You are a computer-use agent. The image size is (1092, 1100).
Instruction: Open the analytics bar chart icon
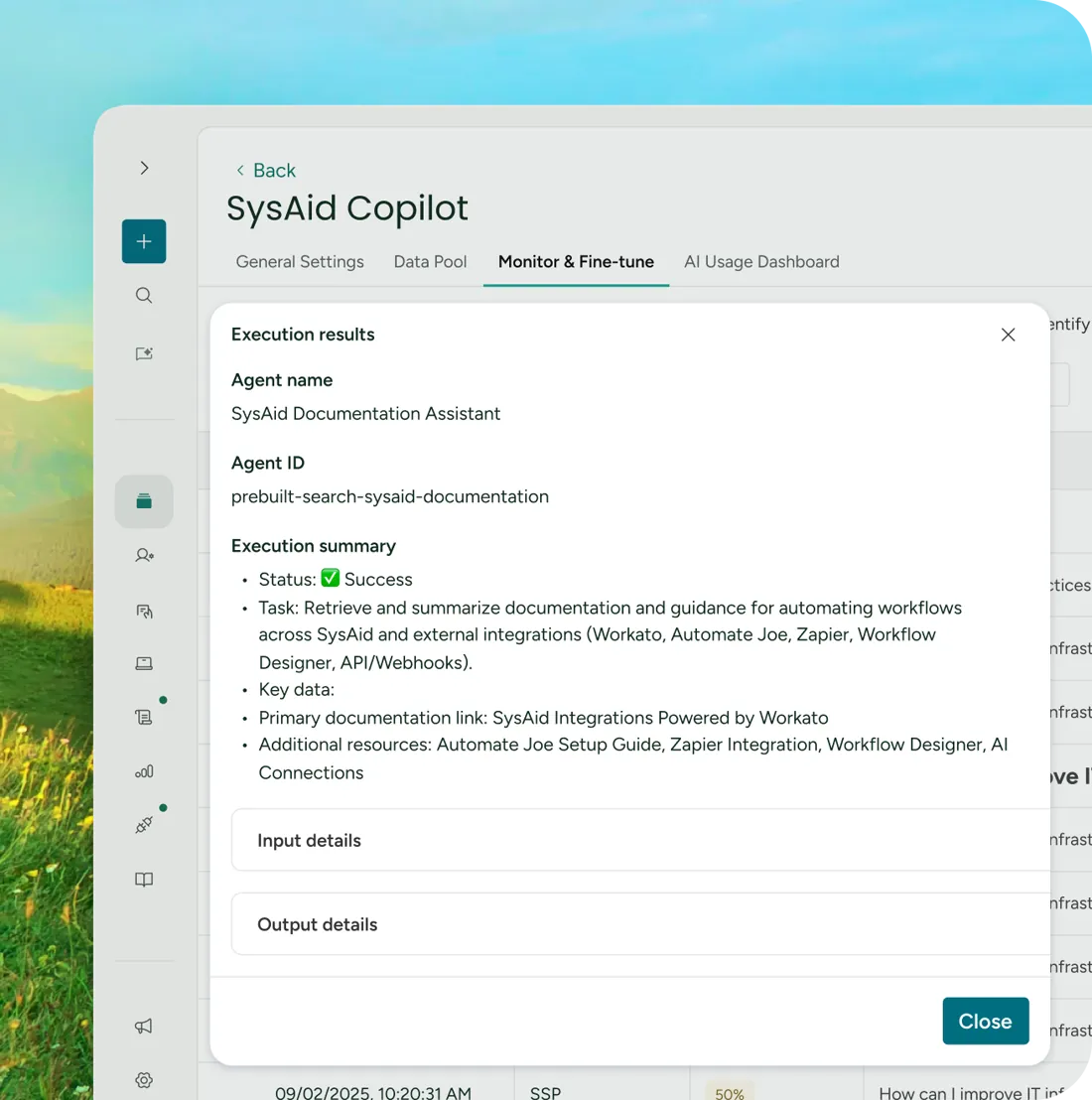144,771
